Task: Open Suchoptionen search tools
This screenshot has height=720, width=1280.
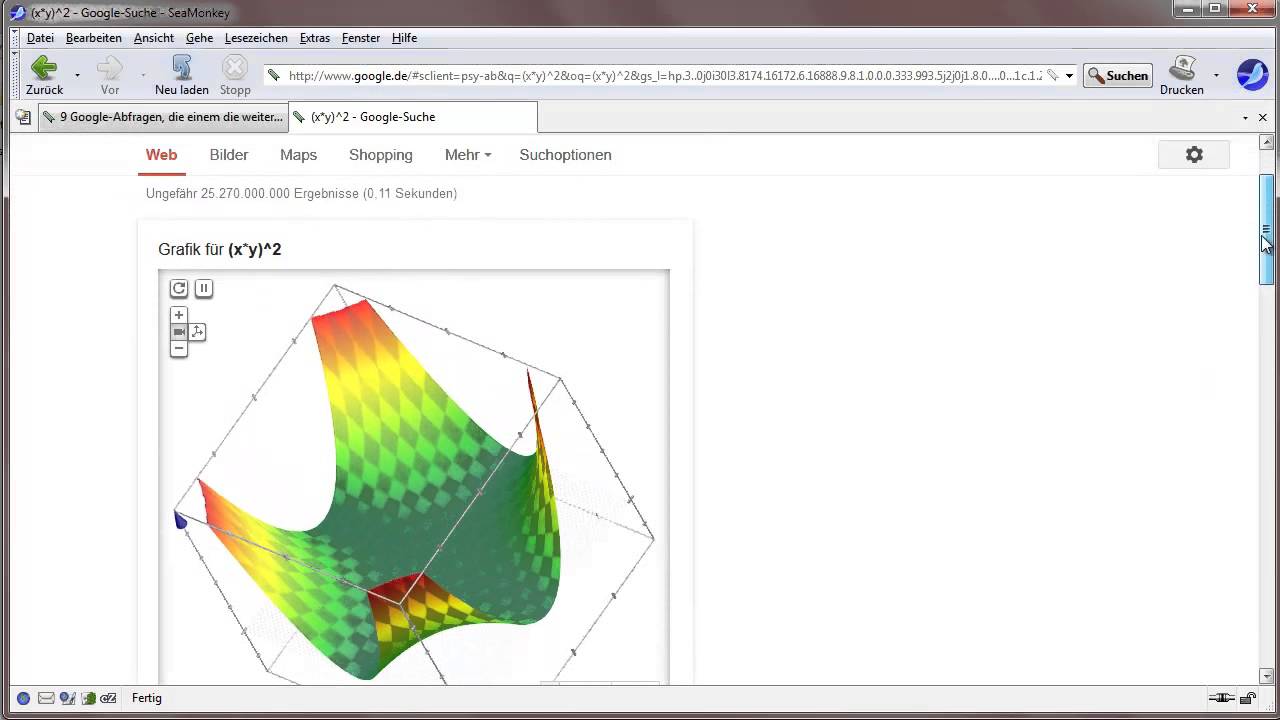Action: click(565, 155)
